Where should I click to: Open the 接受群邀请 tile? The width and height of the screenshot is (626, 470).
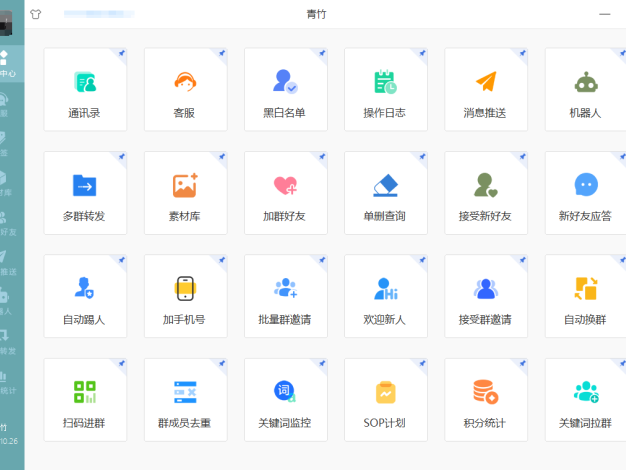coord(486,296)
